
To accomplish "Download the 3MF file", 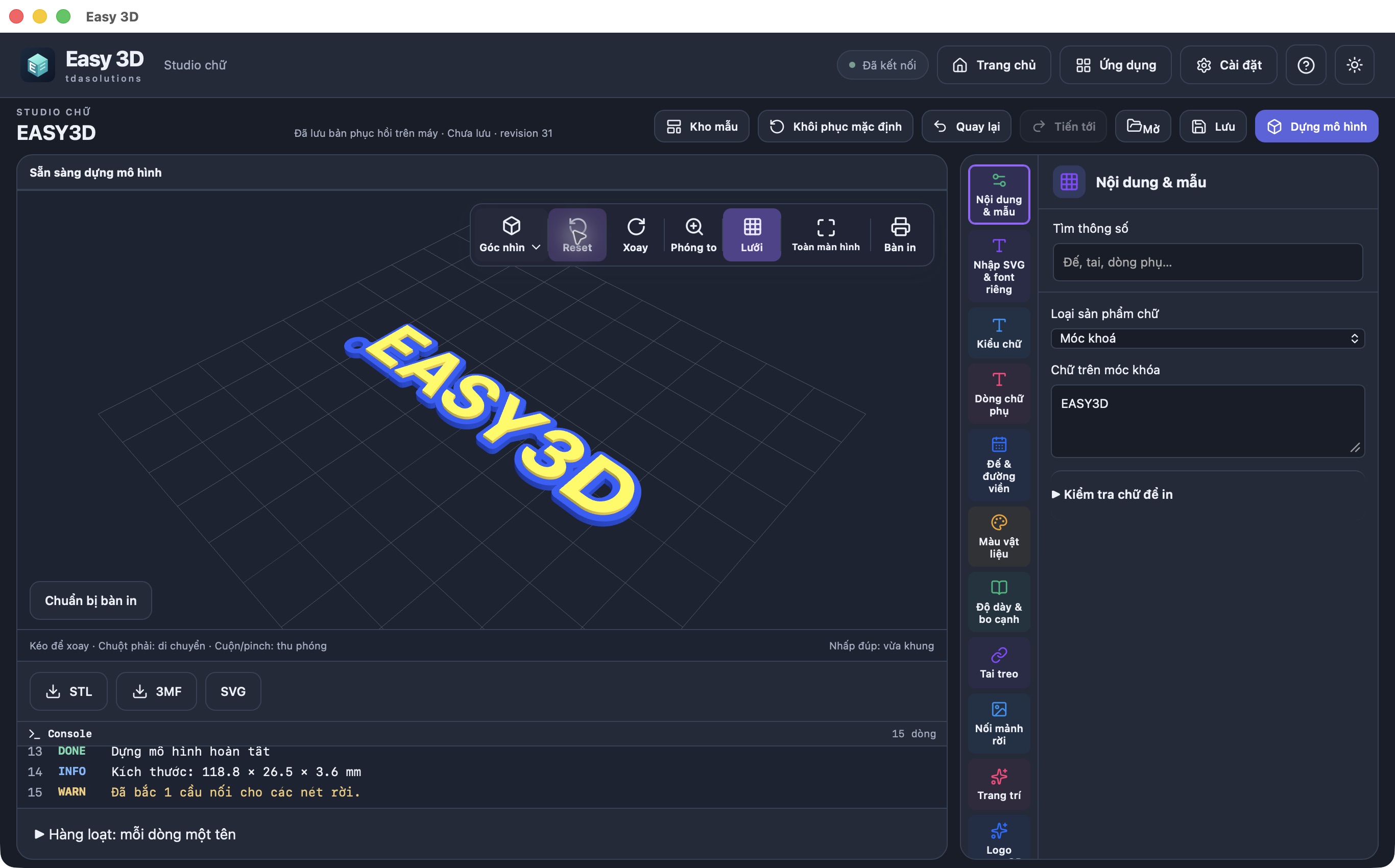I will coord(156,691).
